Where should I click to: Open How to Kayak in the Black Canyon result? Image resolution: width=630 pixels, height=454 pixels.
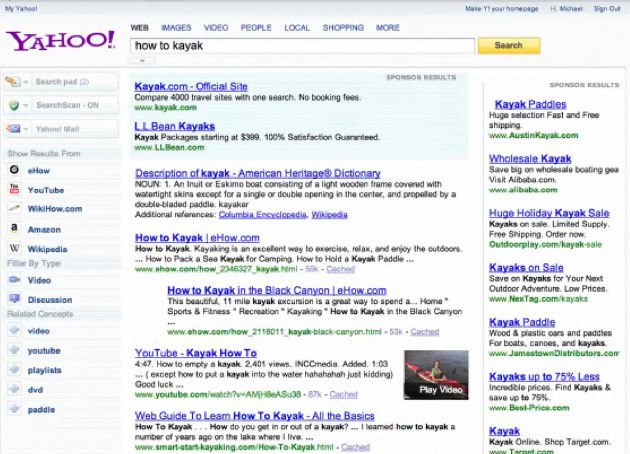[x=277, y=290]
